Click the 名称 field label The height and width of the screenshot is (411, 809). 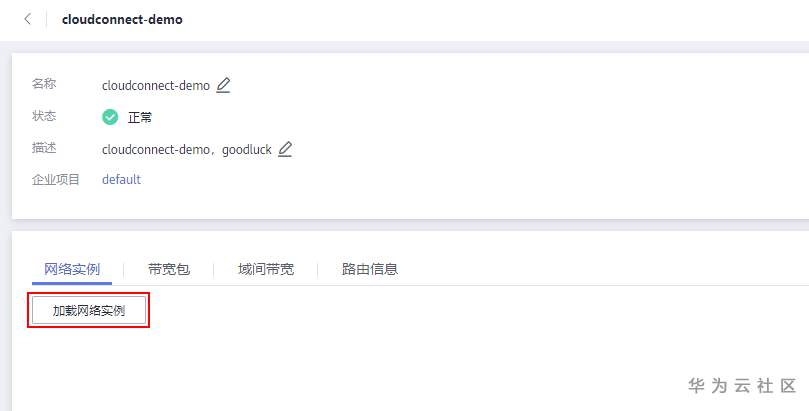(44, 84)
